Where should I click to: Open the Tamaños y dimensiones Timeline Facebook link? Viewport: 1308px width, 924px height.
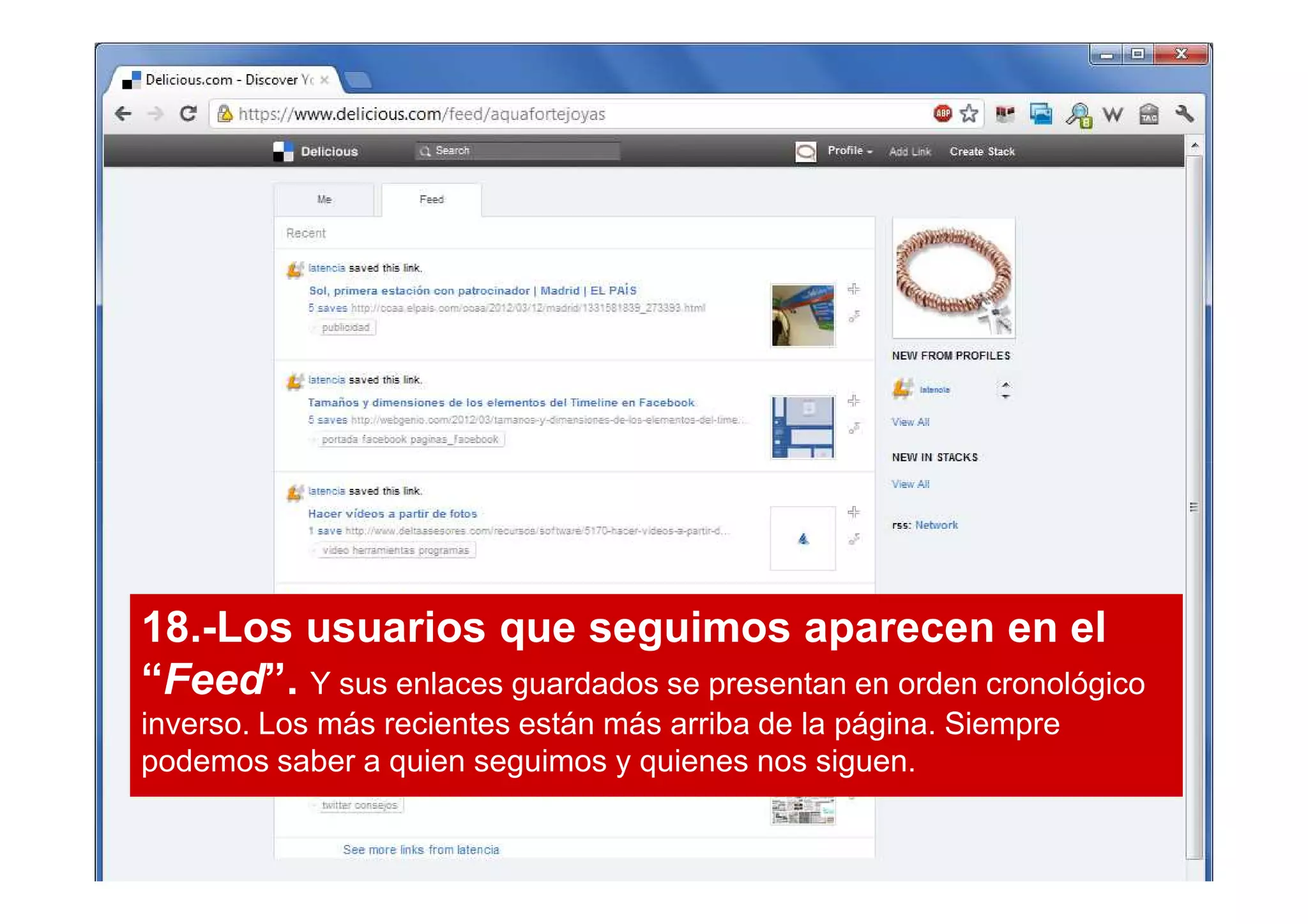point(501,402)
